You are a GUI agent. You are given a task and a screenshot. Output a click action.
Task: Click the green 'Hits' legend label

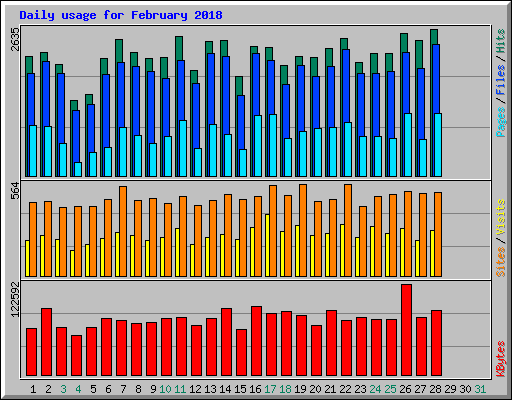[500, 41]
